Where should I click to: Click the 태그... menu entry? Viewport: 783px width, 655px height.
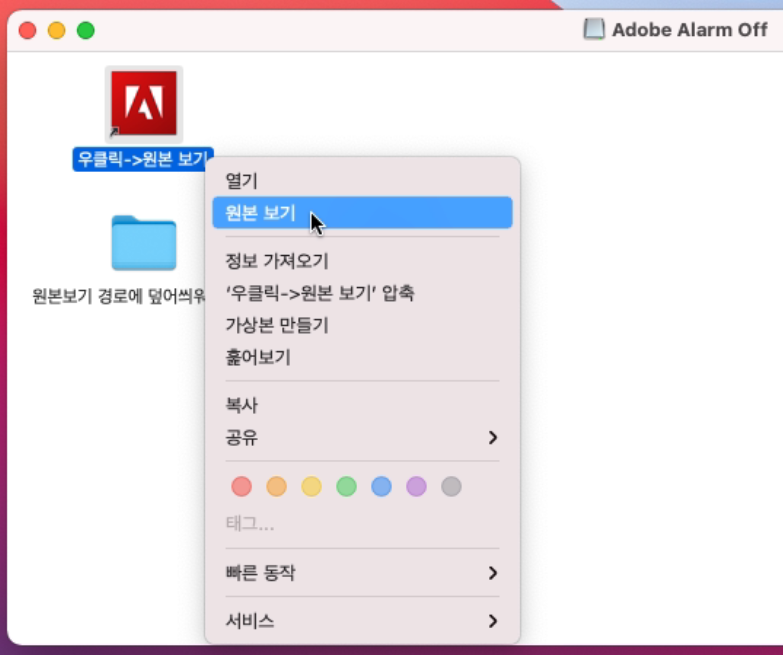coord(250,524)
